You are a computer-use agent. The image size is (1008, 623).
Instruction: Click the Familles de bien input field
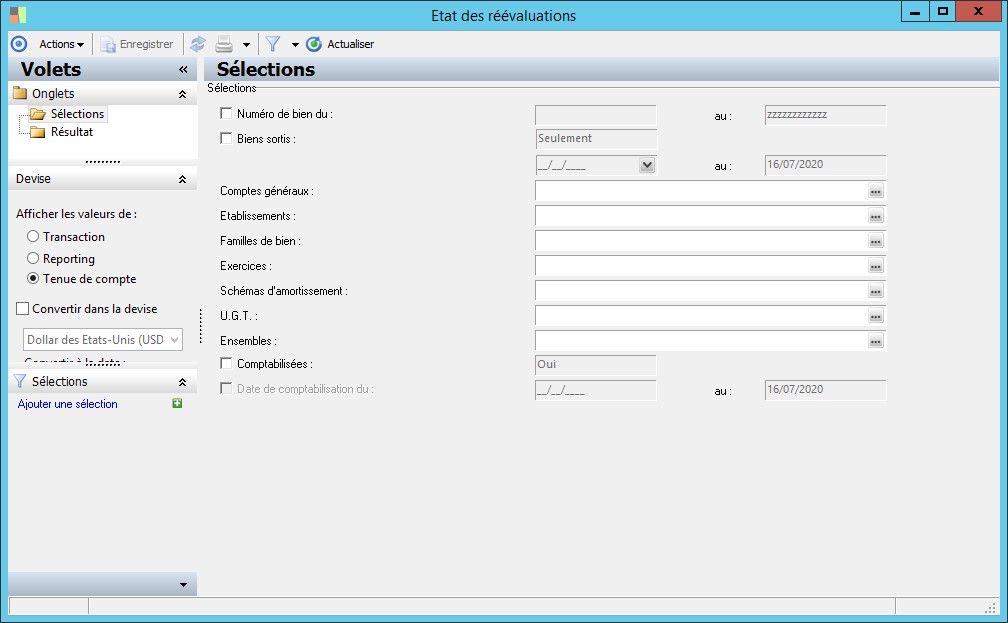701,241
